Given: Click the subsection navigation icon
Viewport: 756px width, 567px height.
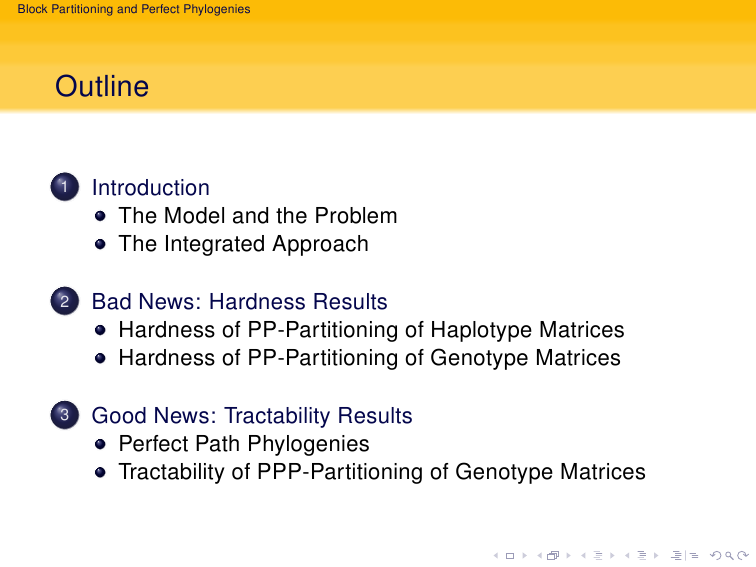Looking at the screenshot, I should tap(598, 555).
